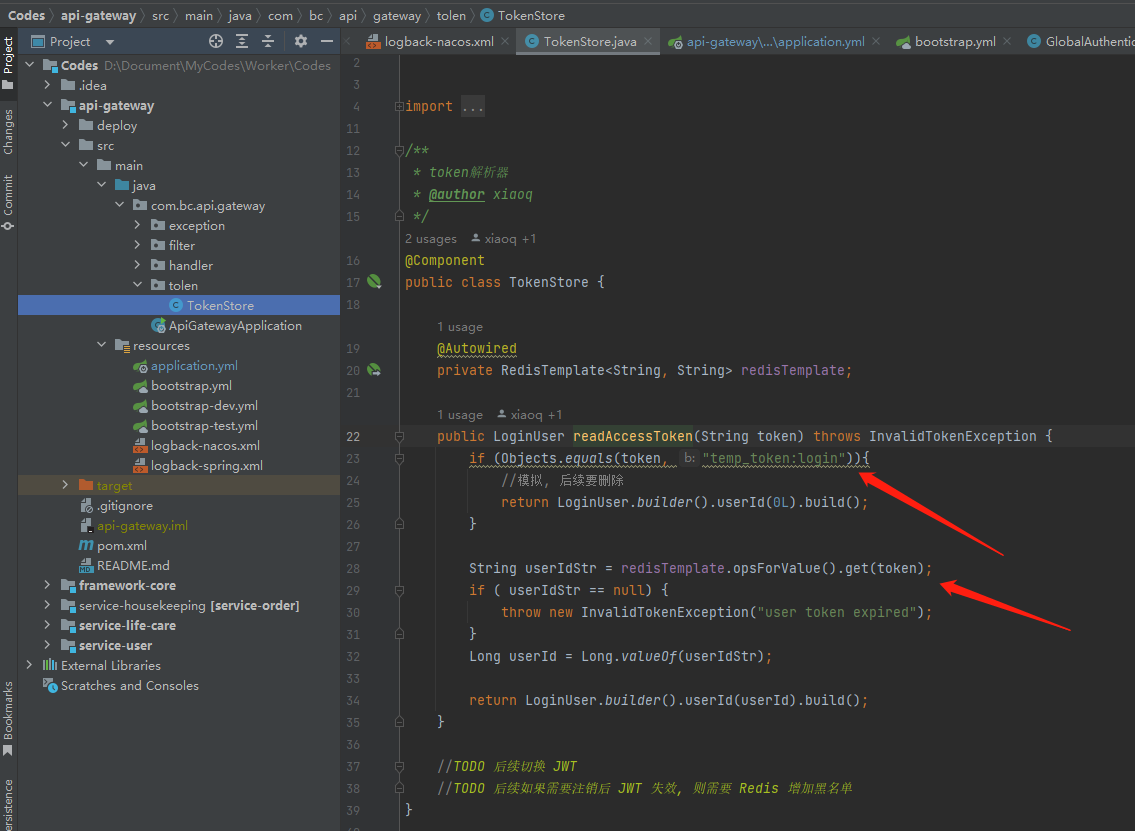Click api-gateway in the navigation breadcrumb
This screenshot has width=1135, height=831.
[x=98, y=15]
